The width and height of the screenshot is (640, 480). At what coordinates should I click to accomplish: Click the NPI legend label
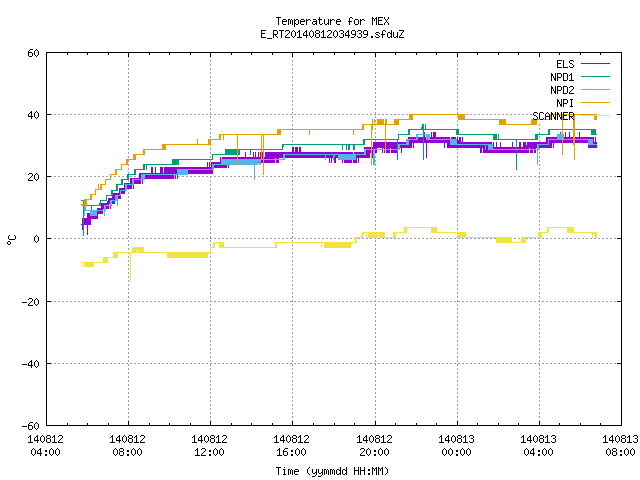[565, 103]
